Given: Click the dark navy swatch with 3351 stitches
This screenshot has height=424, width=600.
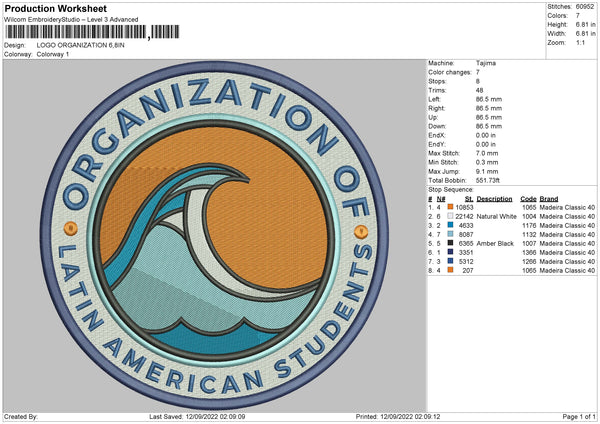Looking at the screenshot, I should click(x=450, y=252).
